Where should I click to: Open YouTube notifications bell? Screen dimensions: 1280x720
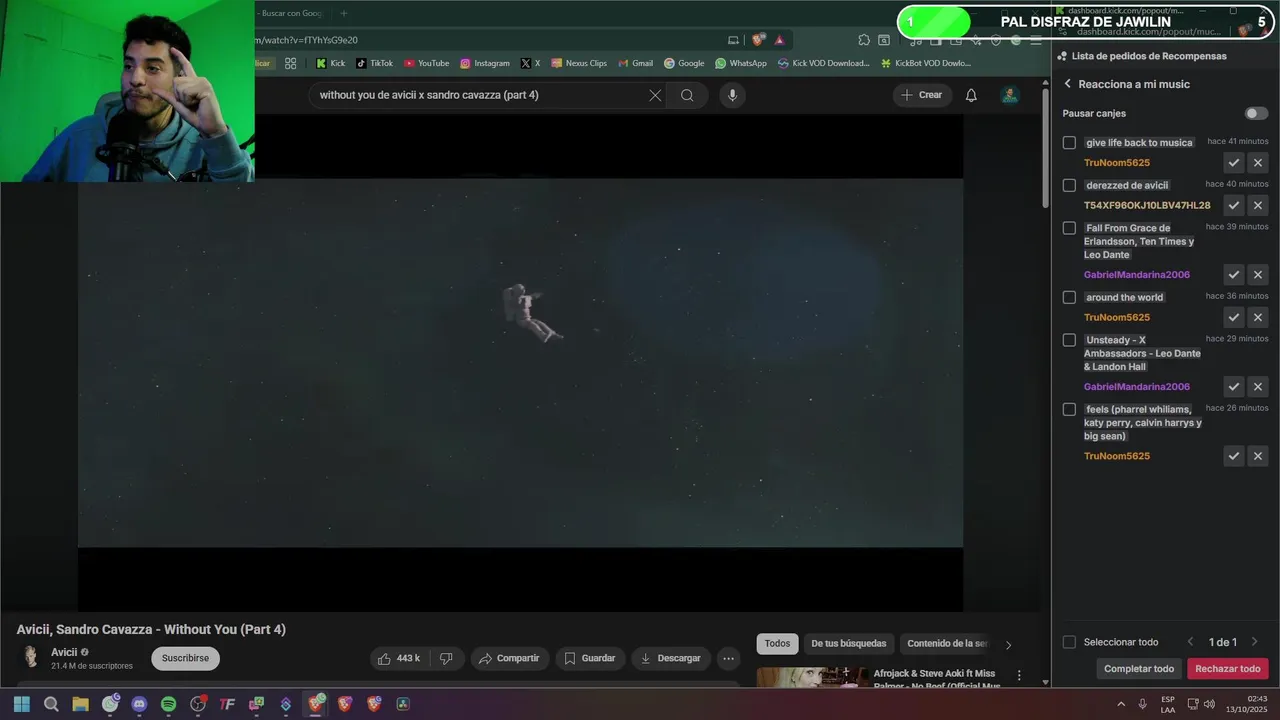pyautogui.click(x=971, y=95)
